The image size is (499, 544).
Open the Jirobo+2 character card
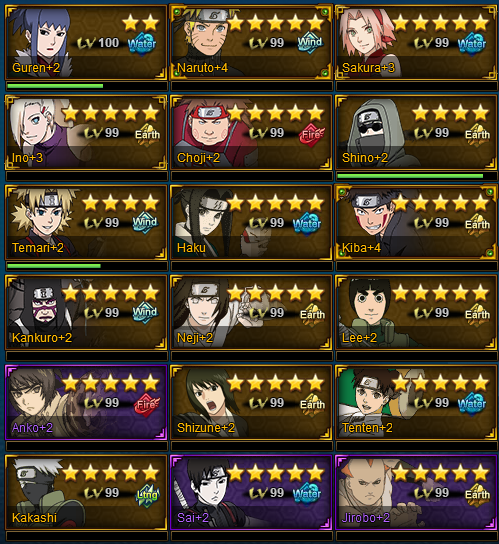pos(416,492)
